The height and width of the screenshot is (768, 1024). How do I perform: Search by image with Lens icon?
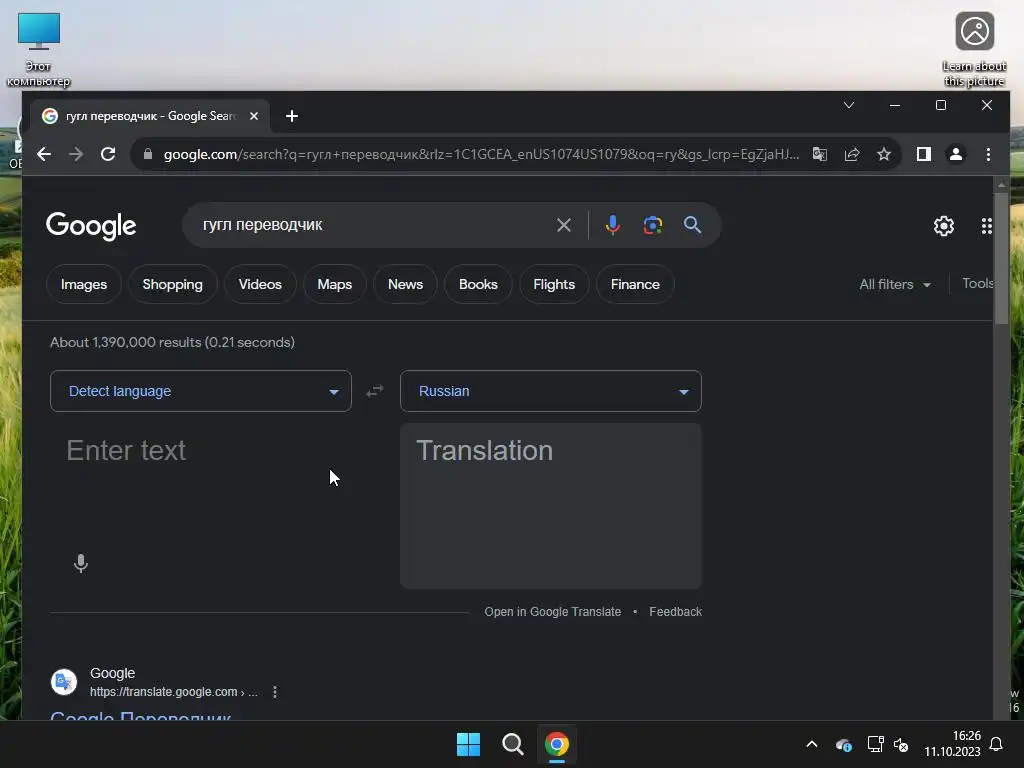point(652,225)
